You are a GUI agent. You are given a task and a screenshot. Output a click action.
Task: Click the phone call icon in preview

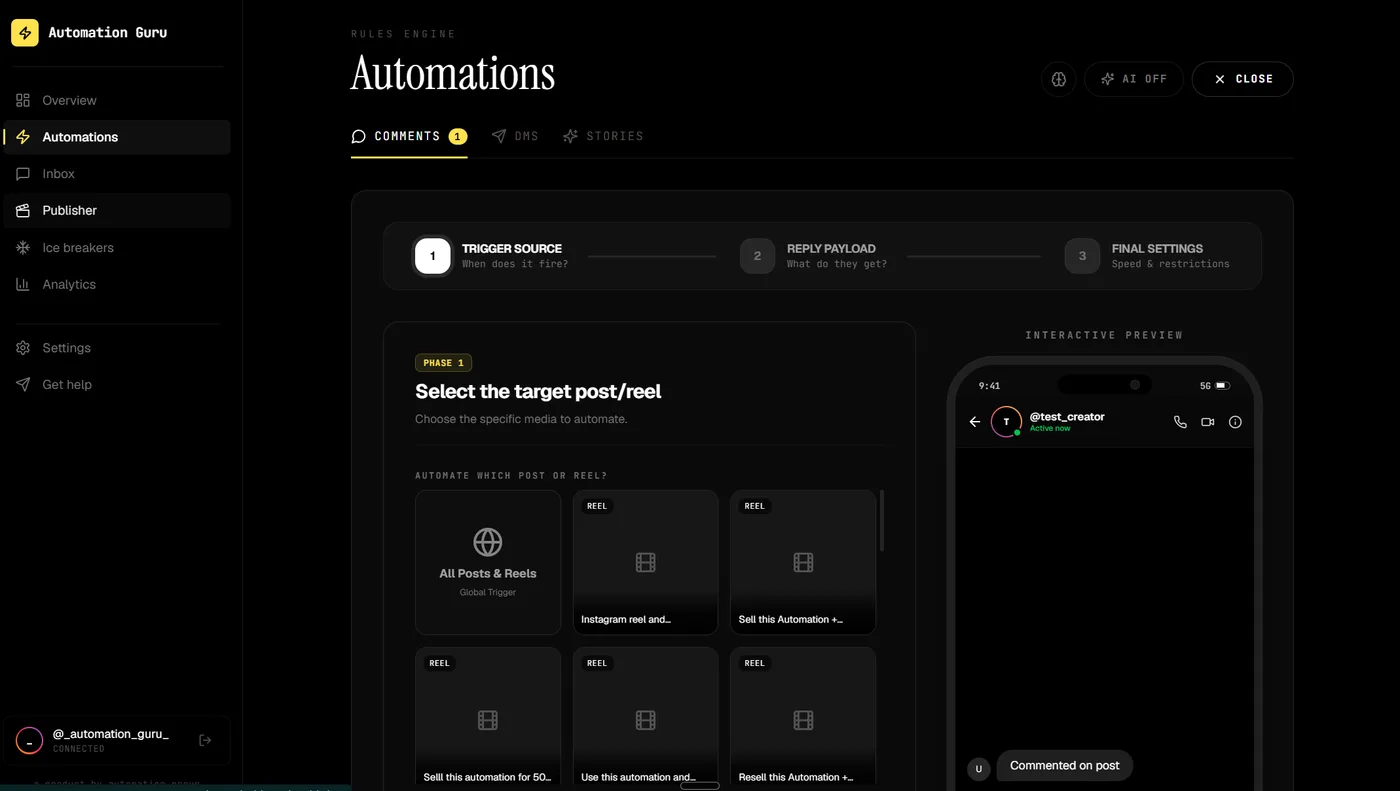tap(1180, 422)
